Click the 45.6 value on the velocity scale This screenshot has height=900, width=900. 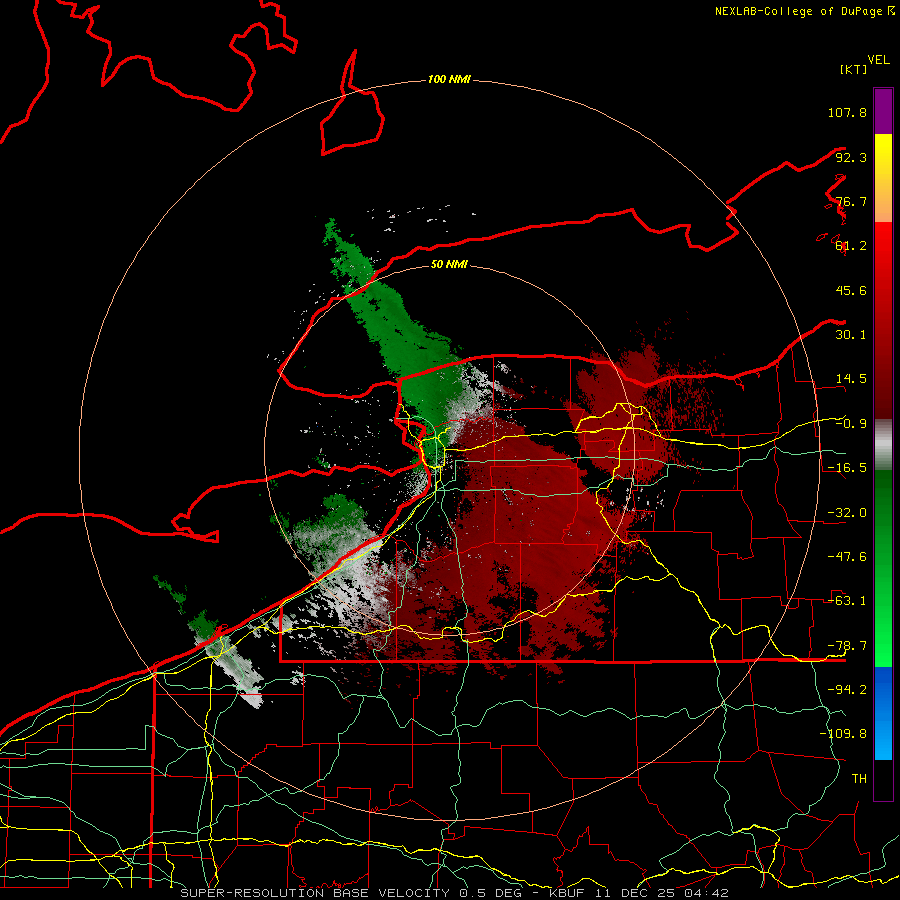pos(851,290)
